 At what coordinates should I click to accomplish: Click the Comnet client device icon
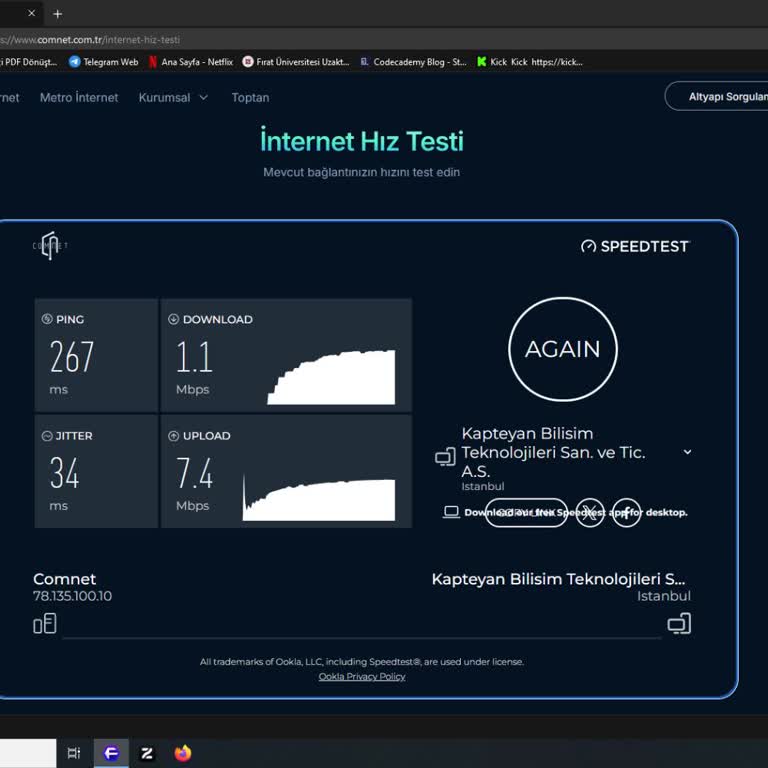coord(45,624)
